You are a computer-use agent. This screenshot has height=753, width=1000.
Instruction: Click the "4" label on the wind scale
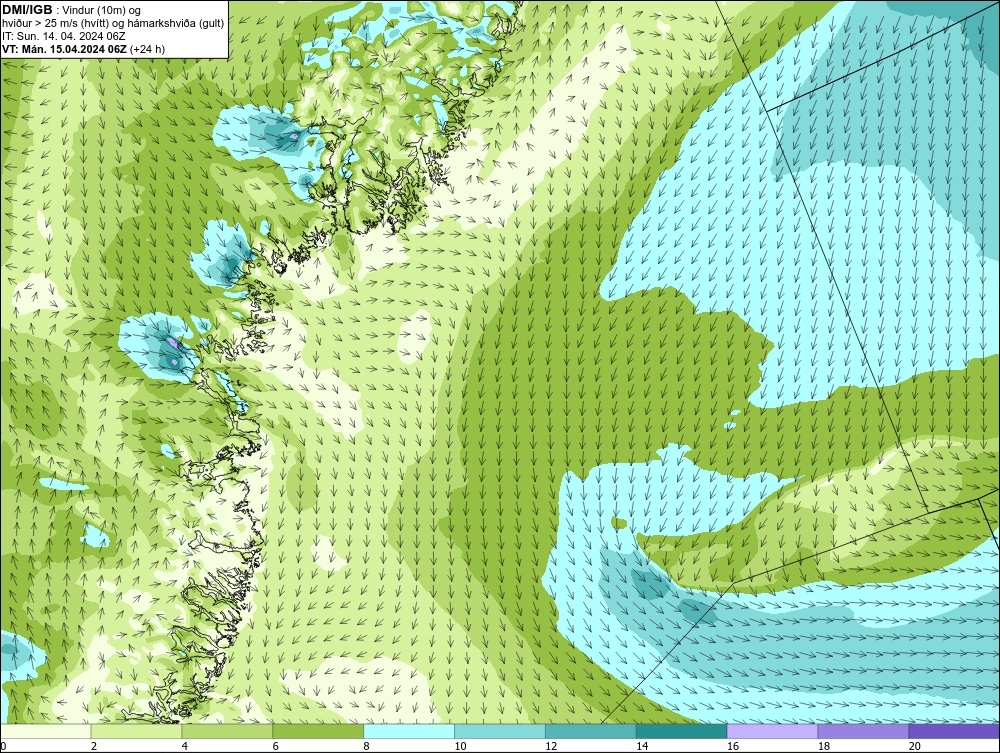click(x=184, y=746)
